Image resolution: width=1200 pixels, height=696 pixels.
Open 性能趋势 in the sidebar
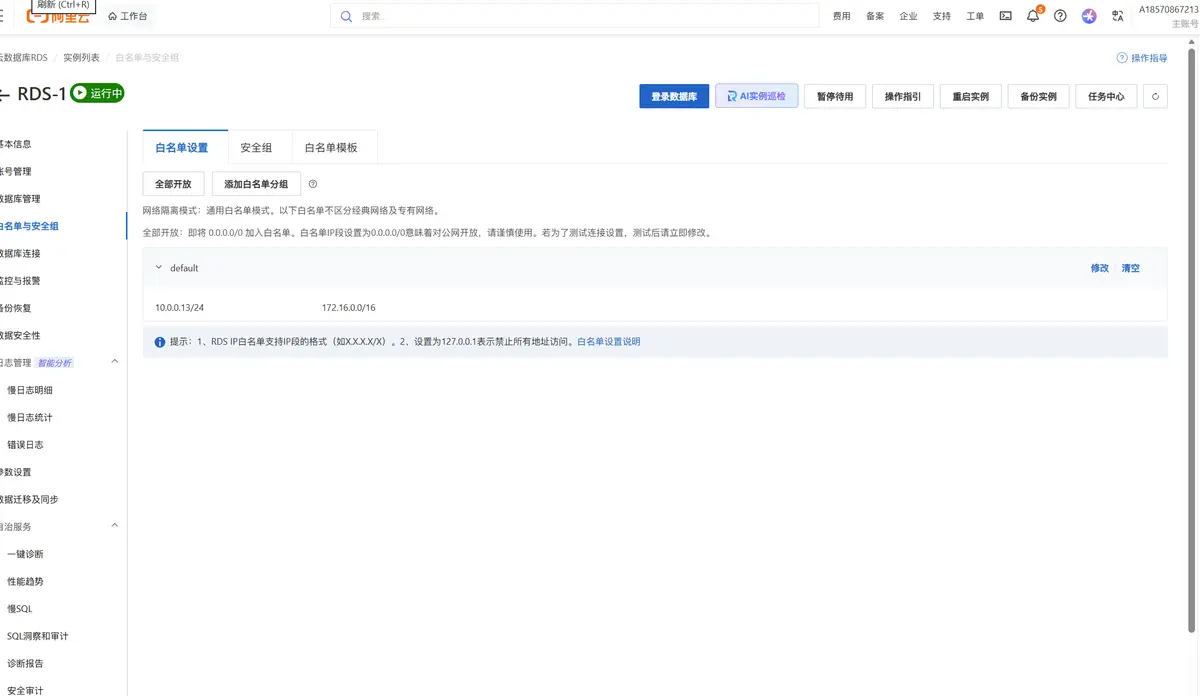point(25,581)
